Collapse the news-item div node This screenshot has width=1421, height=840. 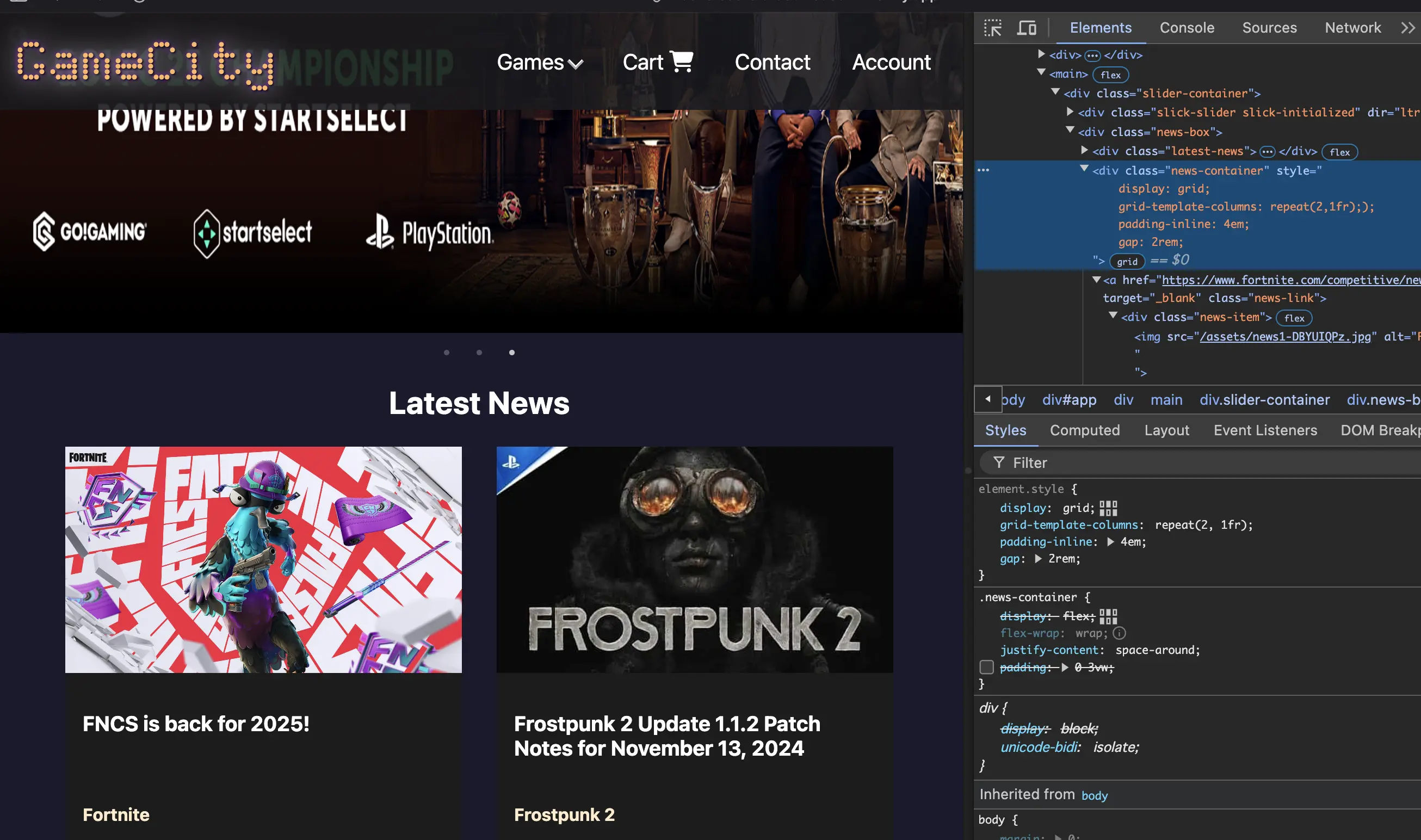[x=1113, y=316]
